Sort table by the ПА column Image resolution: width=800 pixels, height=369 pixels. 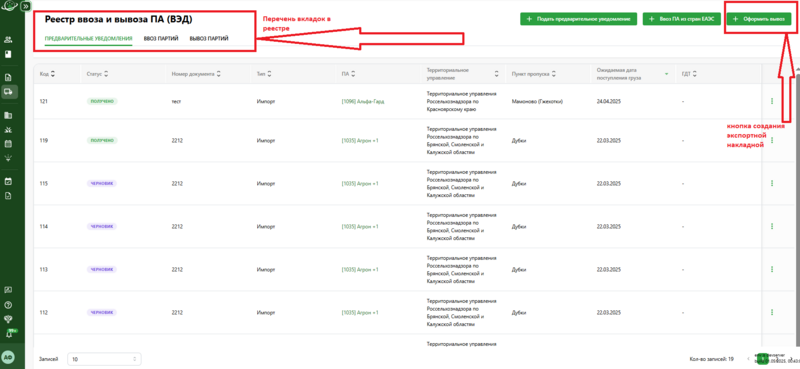click(353, 74)
